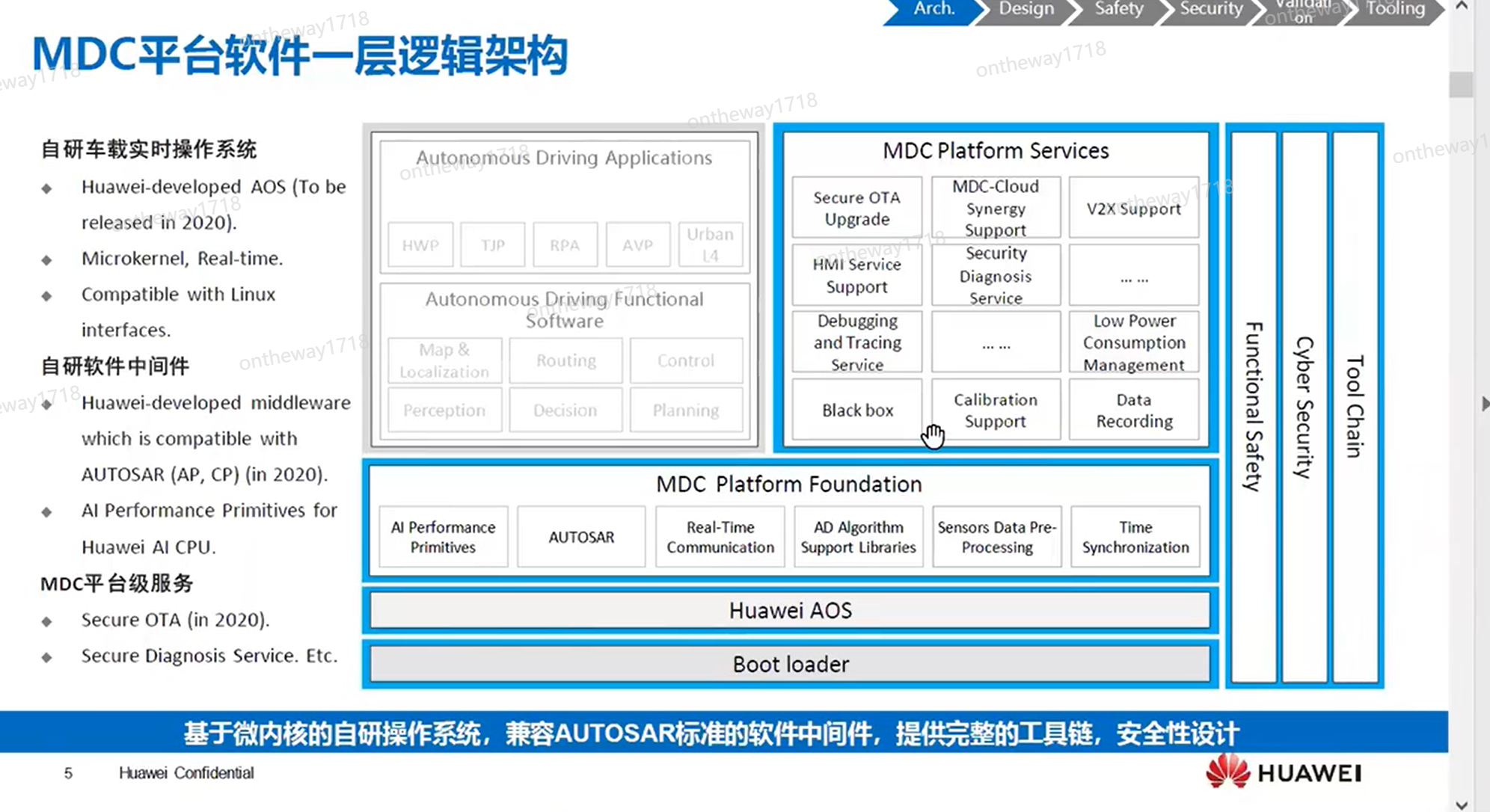Click the Planning box

[686, 410]
